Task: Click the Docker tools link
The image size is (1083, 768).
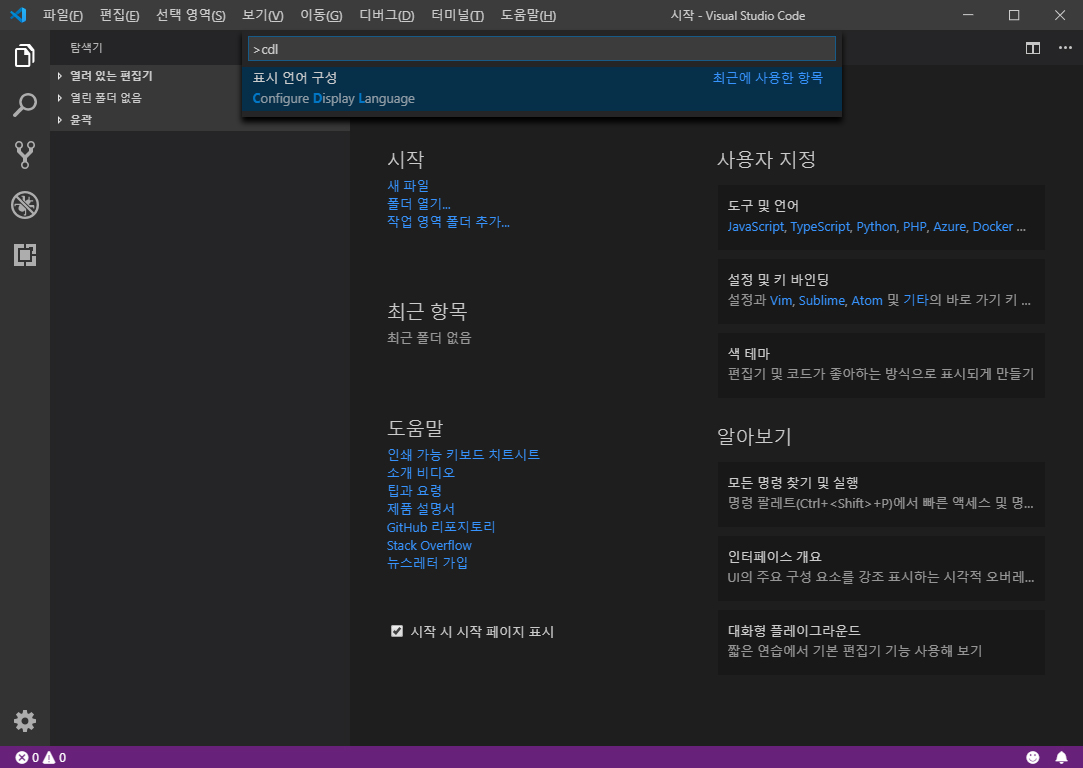Action: pyautogui.click(x=993, y=227)
